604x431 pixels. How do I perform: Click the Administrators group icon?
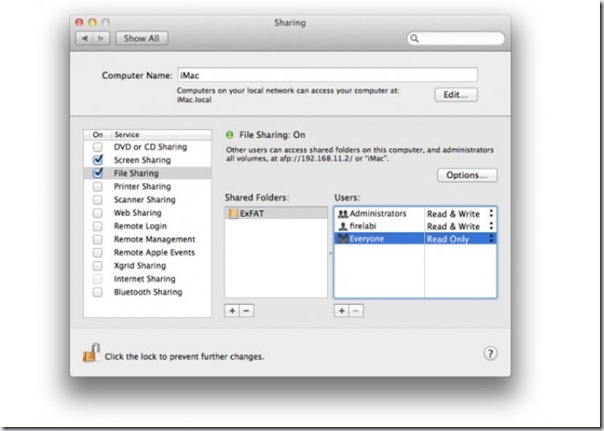[343, 213]
